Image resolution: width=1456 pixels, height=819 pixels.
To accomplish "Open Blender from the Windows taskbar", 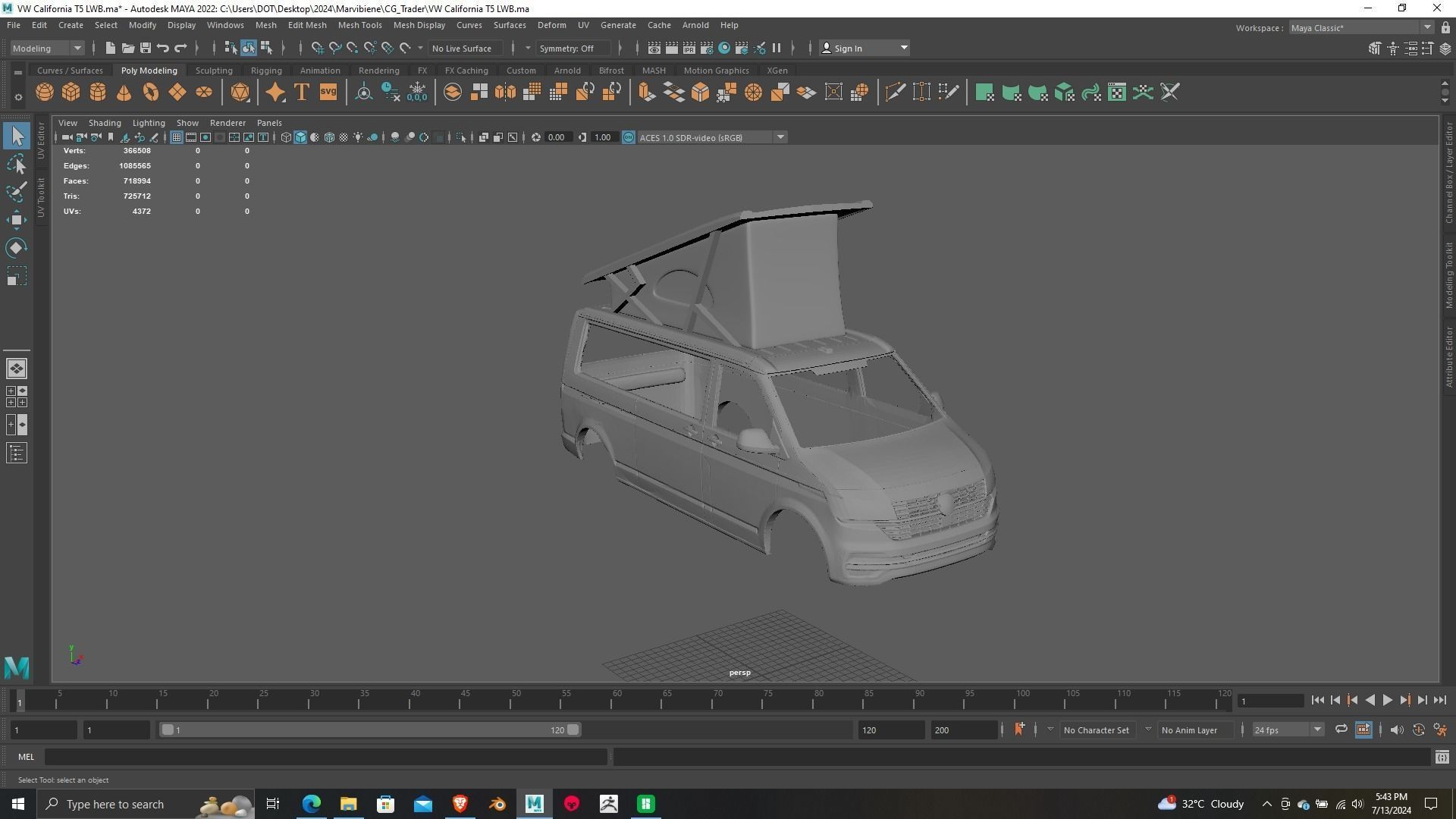I will [497, 804].
